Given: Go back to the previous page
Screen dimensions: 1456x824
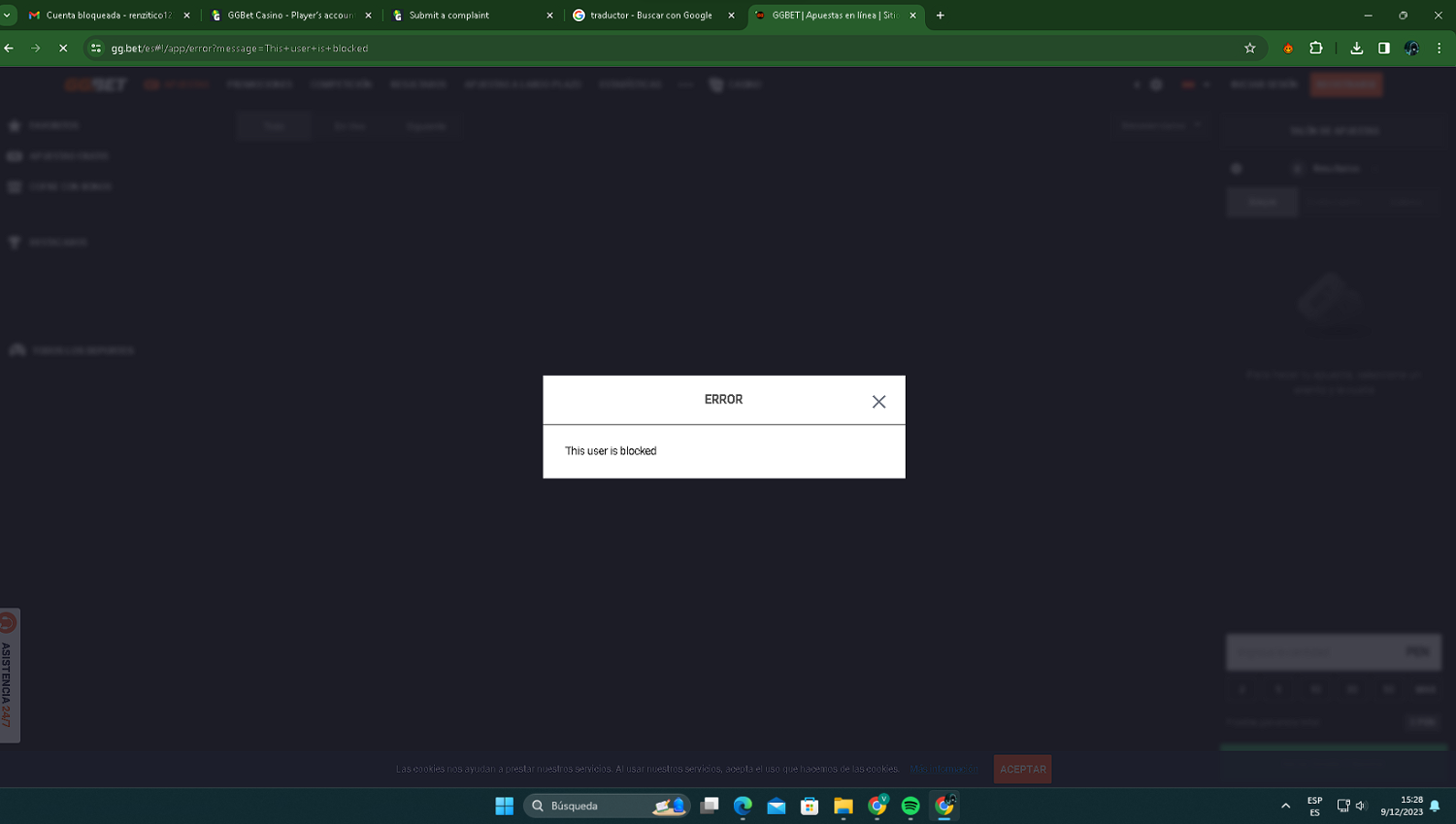Looking at the screenshot, I should click(10, 49).
